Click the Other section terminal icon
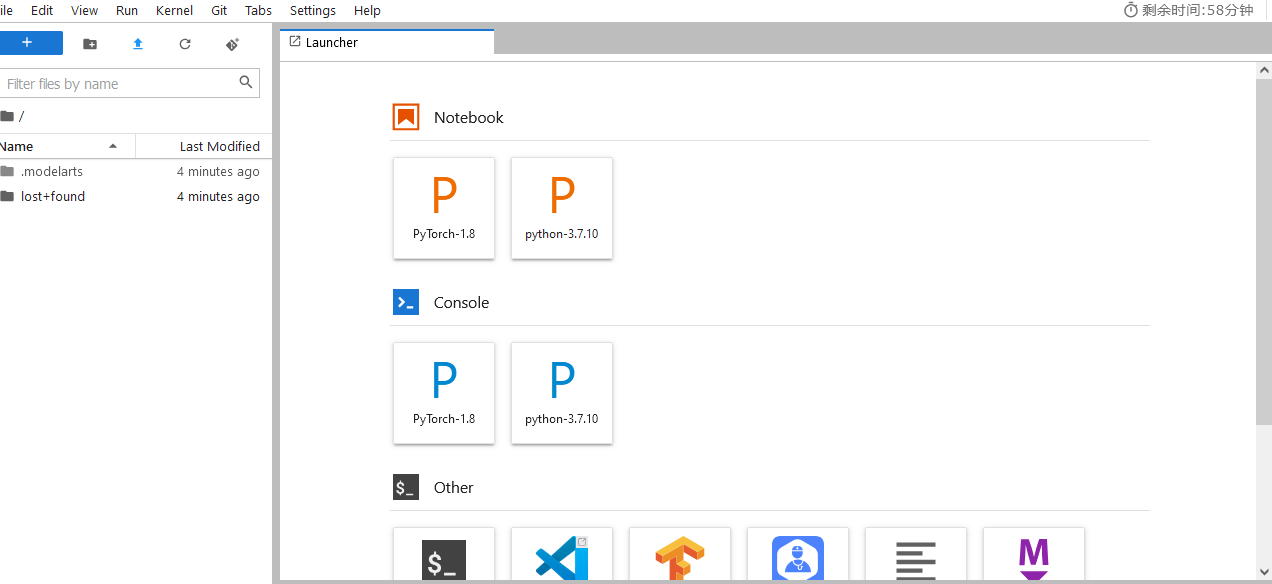Image resolution: width=1272 pixels, height=584 pixels. point(406,487)
